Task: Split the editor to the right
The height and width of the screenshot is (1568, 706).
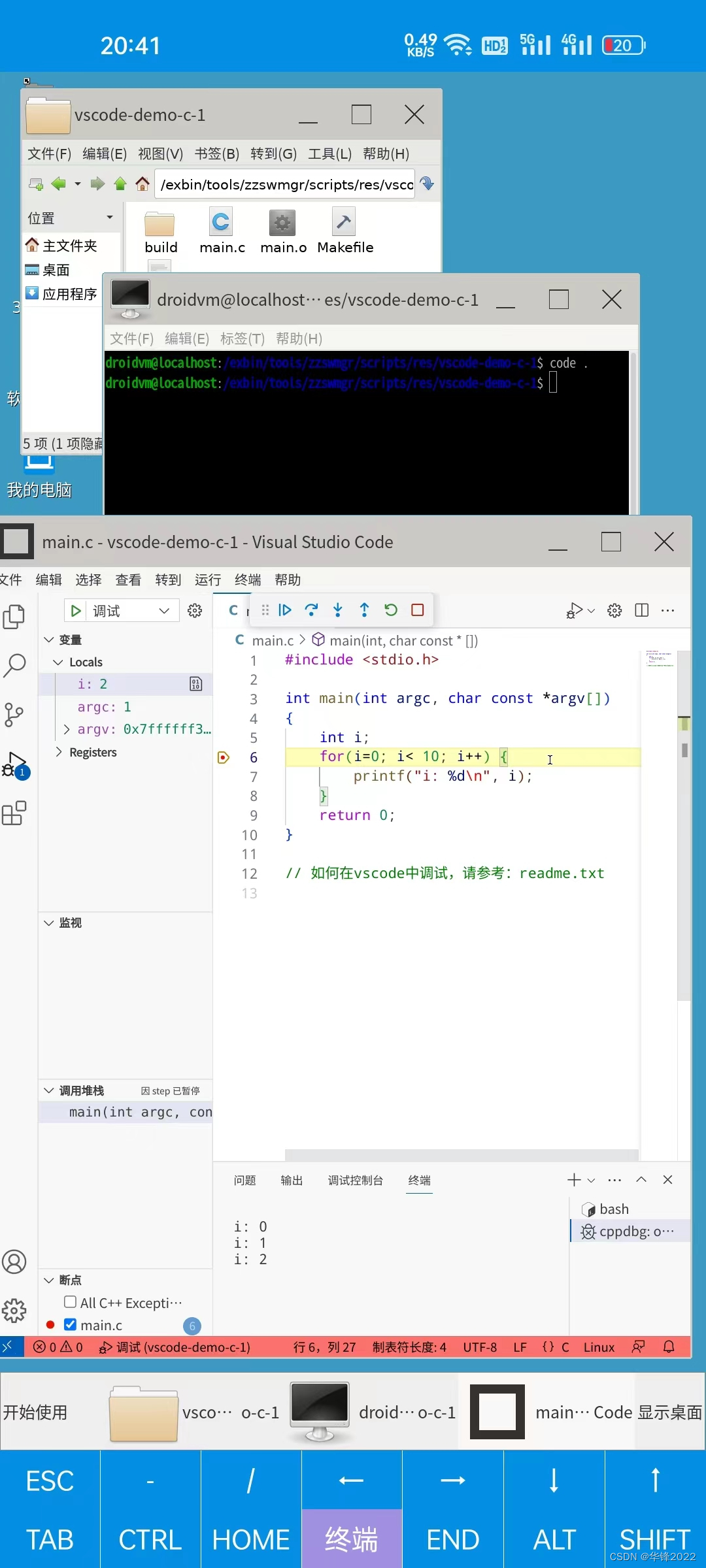Action: 642,610
